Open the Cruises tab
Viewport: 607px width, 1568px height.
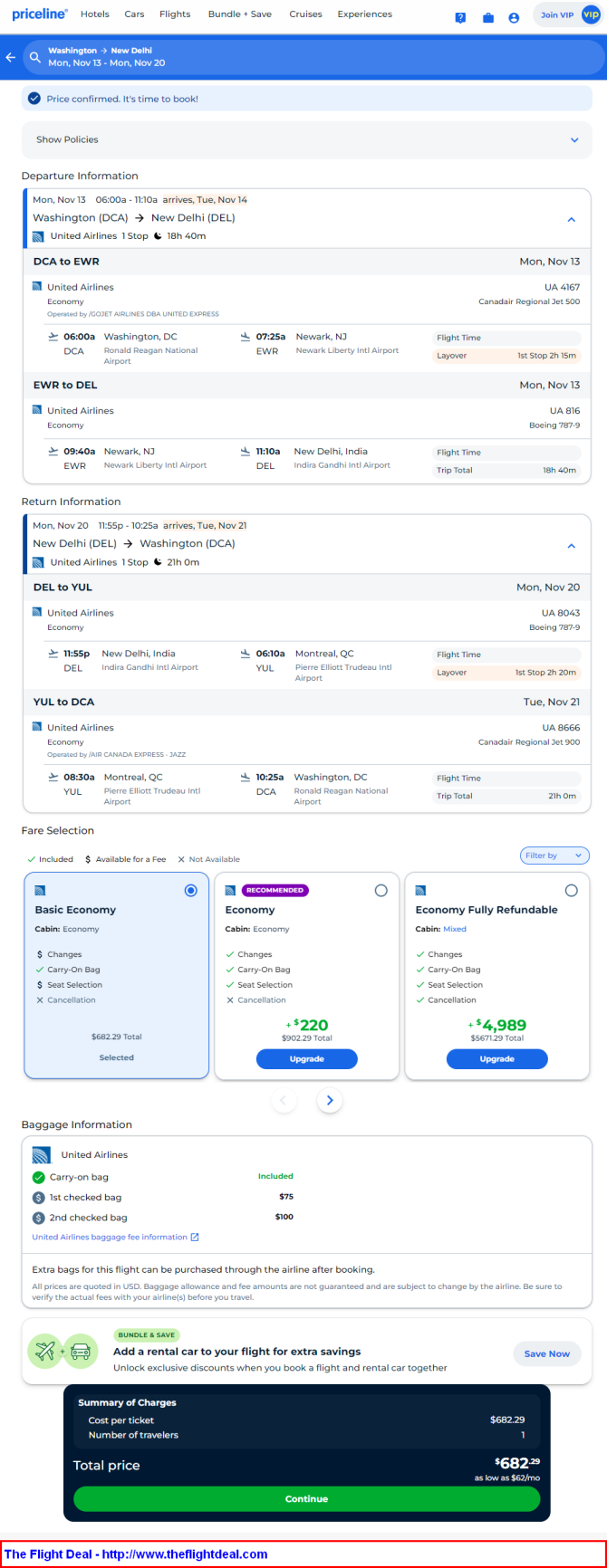click(x=305, y=14)
